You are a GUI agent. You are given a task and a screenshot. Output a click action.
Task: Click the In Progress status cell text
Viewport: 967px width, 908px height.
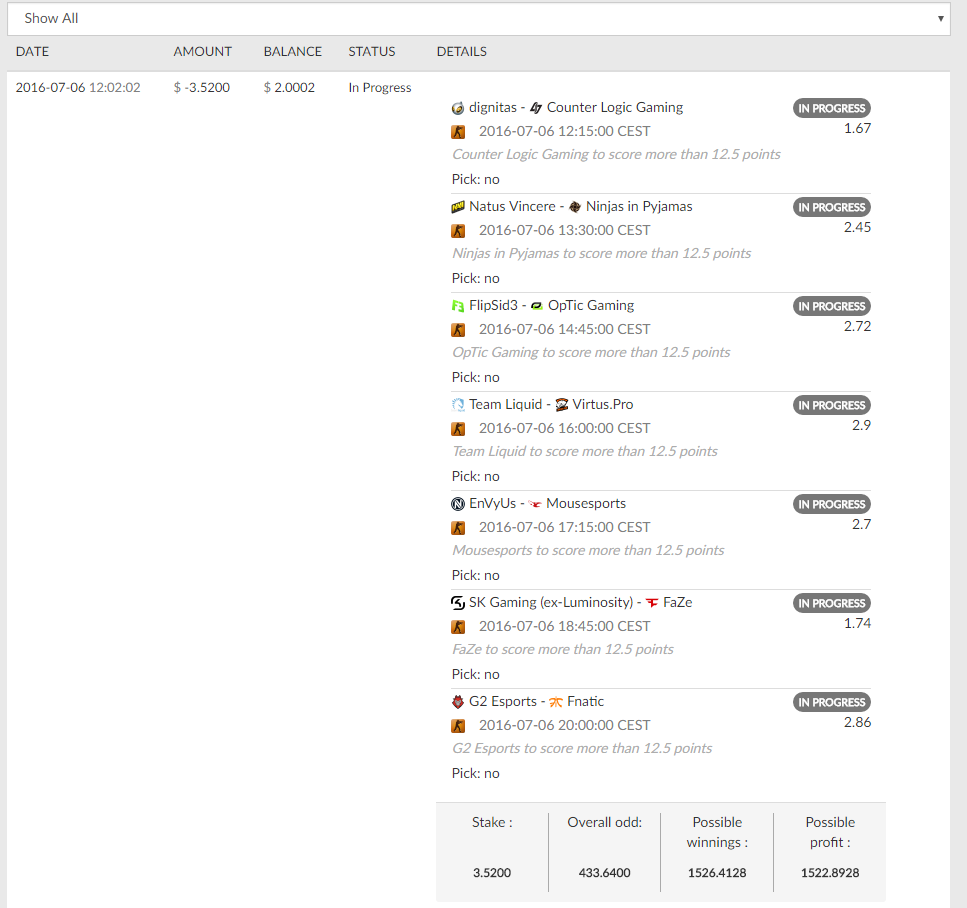pyautogui.click(x=380, y=88)
